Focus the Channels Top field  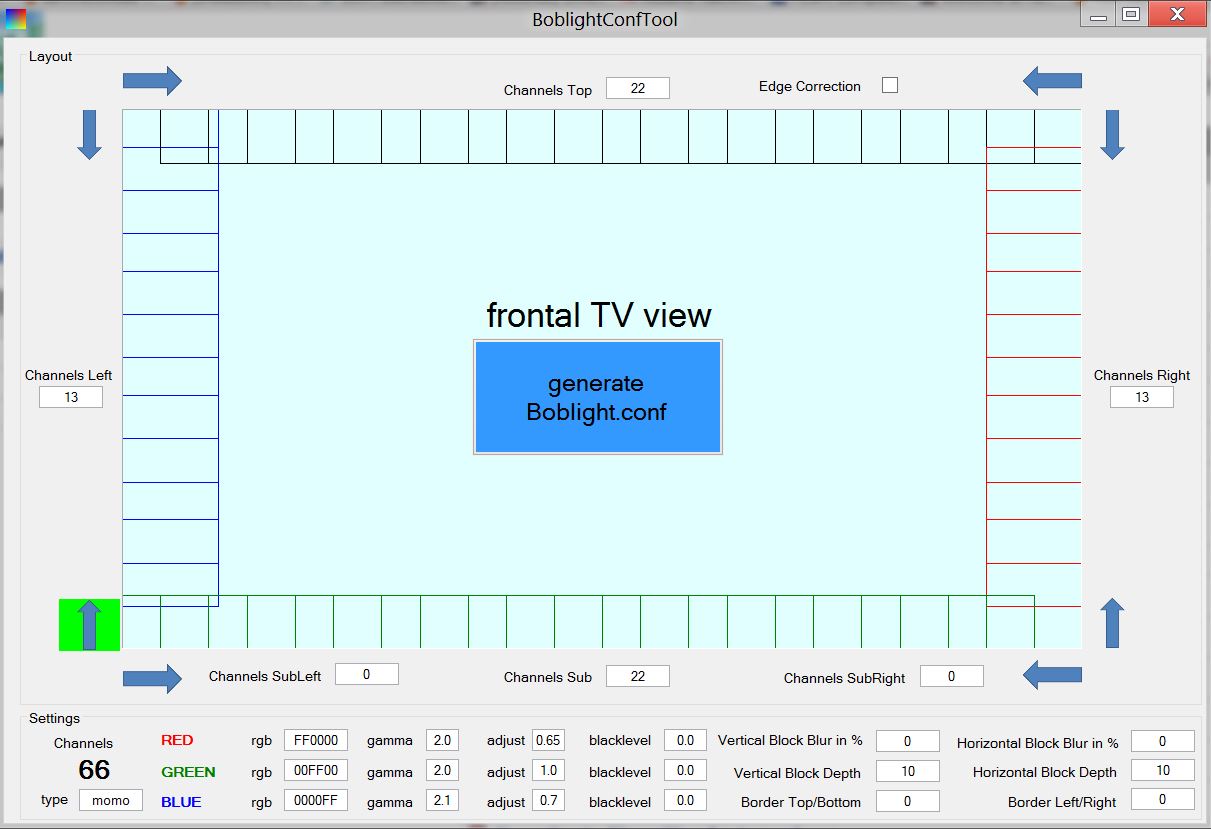(638, 88)
